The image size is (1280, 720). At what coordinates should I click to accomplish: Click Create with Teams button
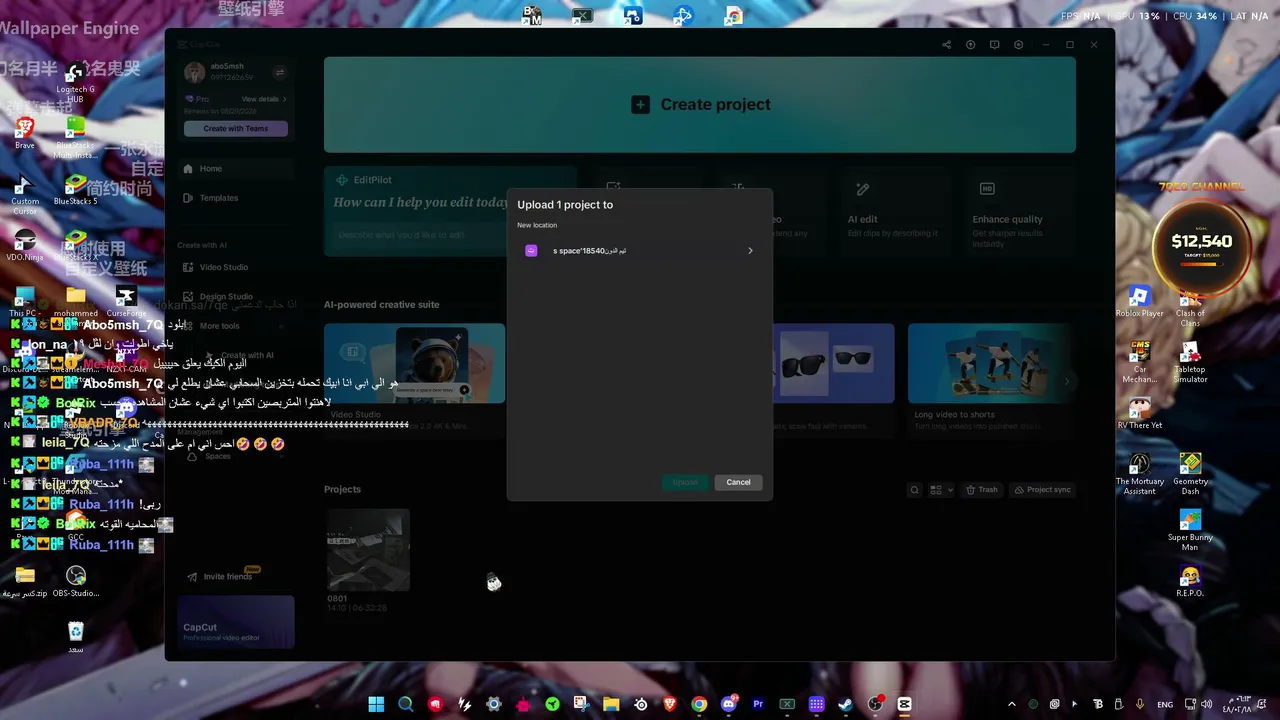[x=236, y=129]
